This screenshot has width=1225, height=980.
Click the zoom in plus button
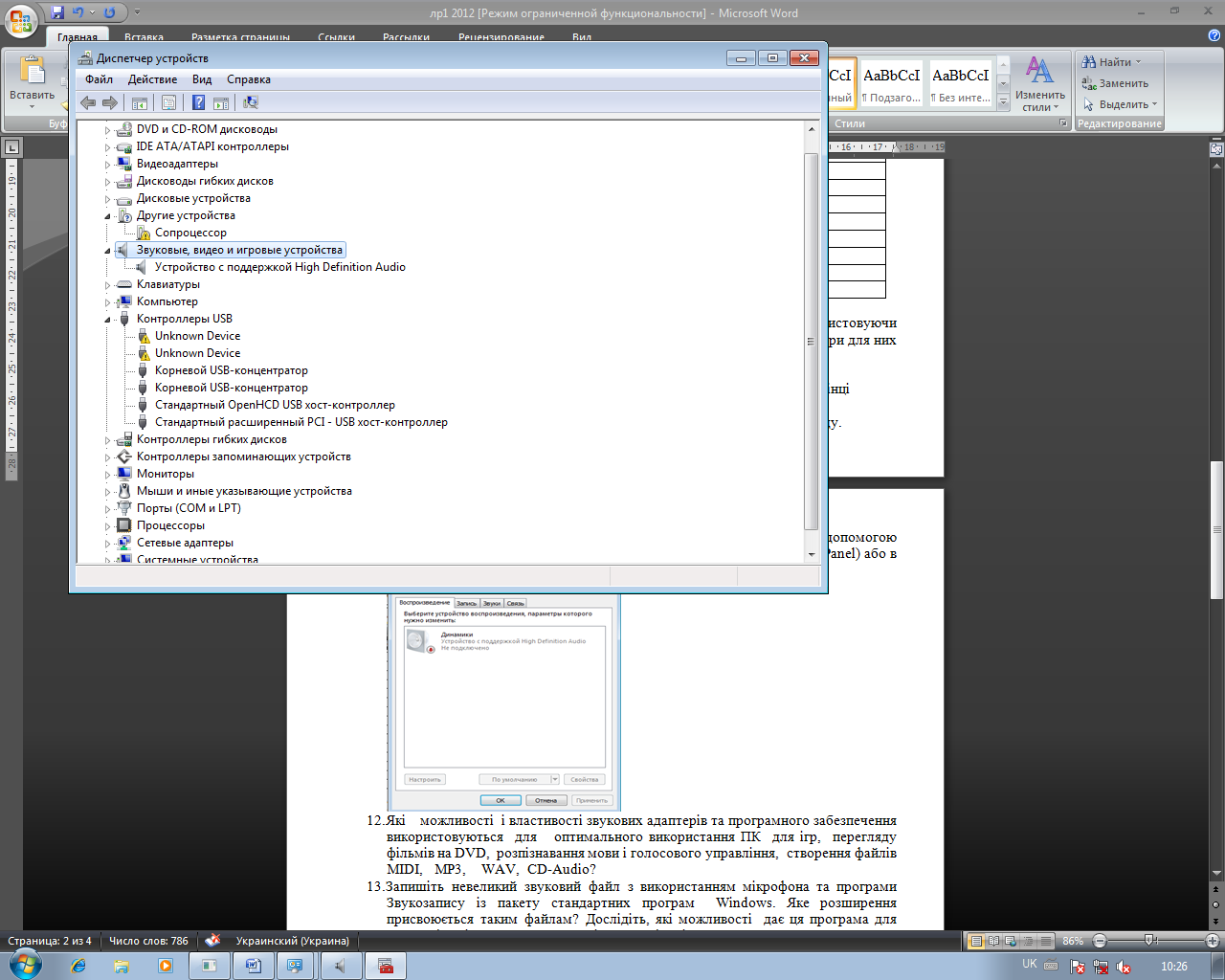(x=1213, y=941)
